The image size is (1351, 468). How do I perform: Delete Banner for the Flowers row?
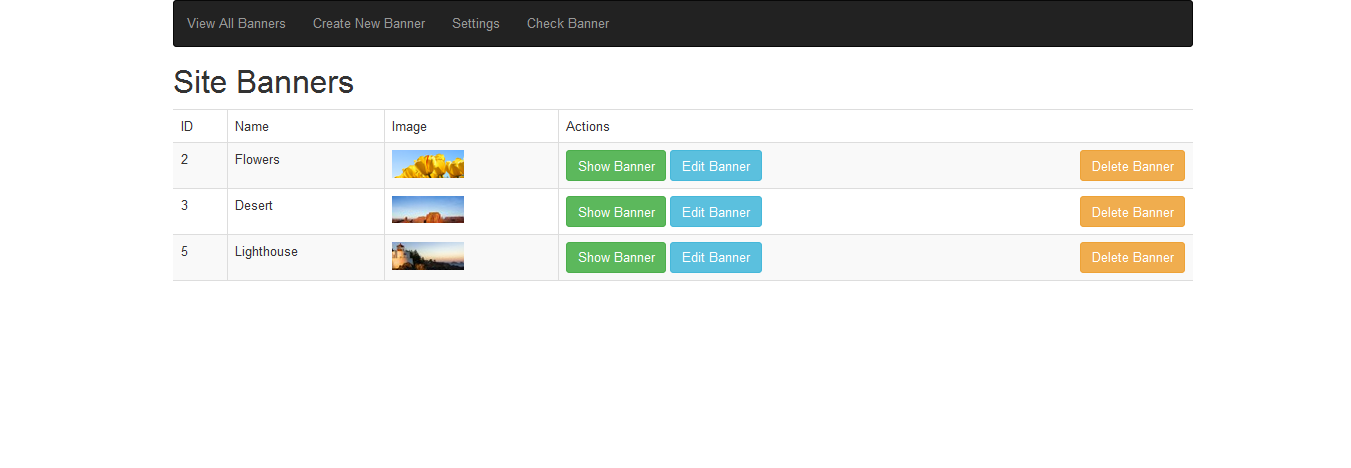(x=1132, y=166)
